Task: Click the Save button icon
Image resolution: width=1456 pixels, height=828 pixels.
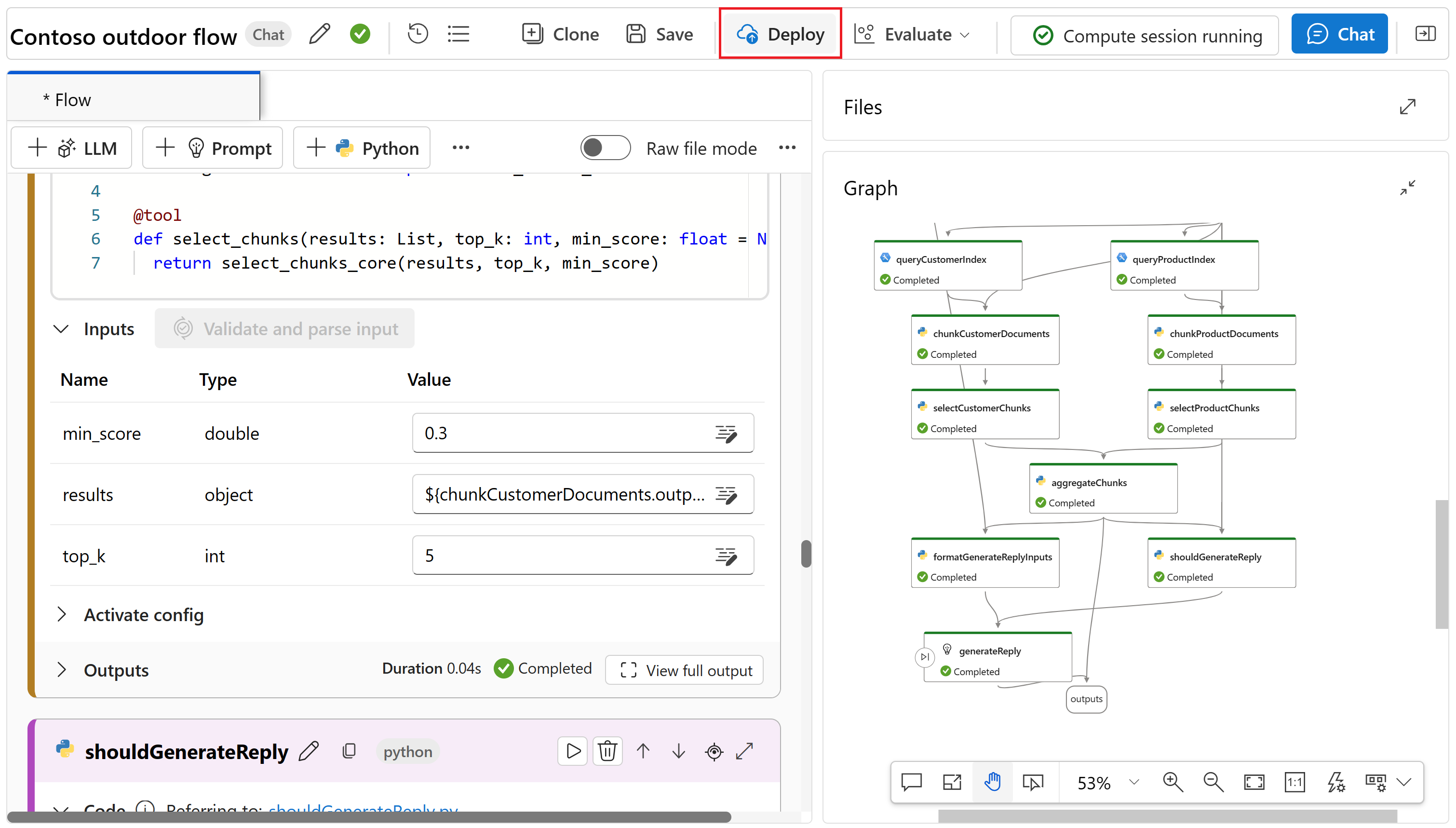Action: coord(636,34)
